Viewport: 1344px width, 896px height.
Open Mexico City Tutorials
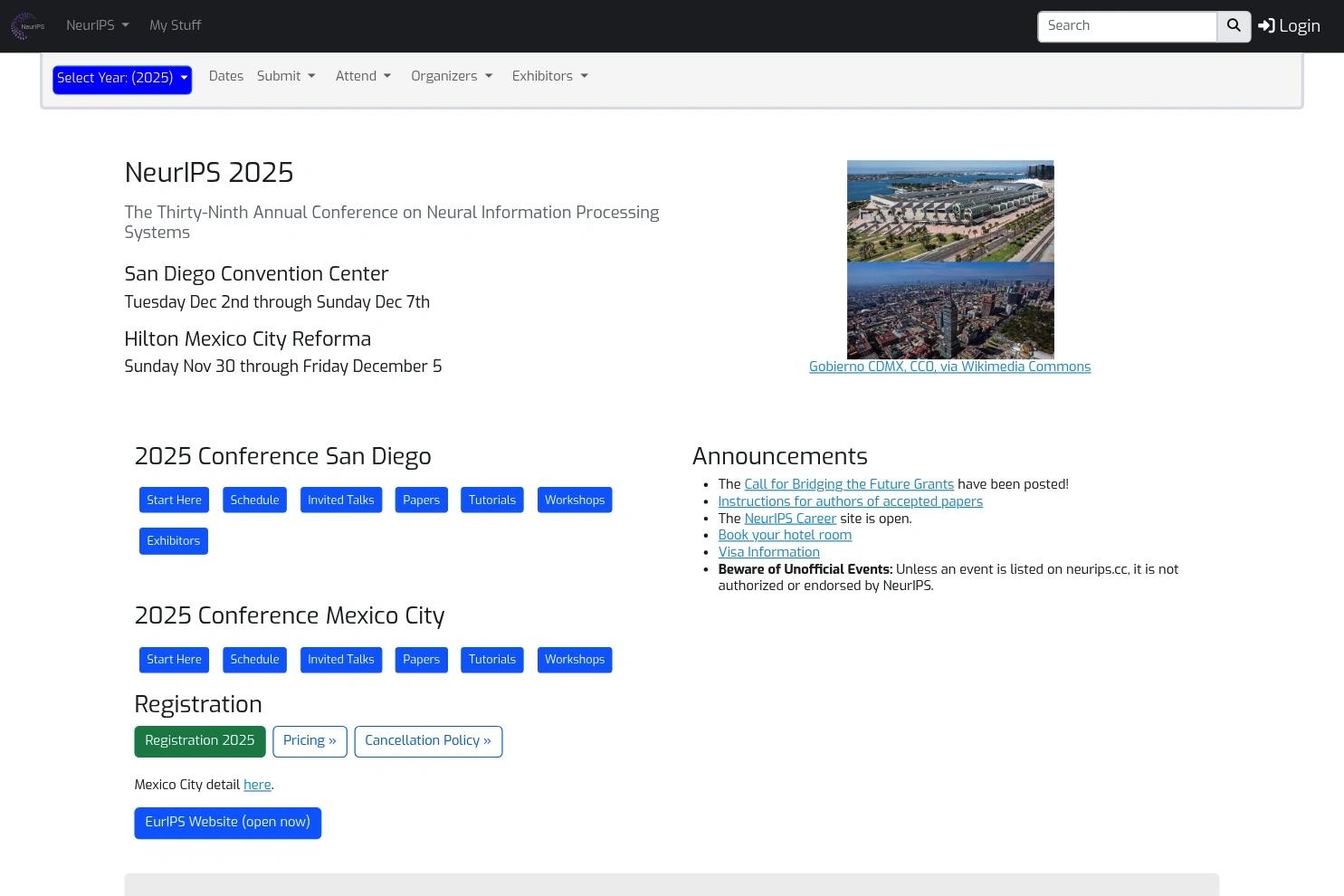pos(491,660)
